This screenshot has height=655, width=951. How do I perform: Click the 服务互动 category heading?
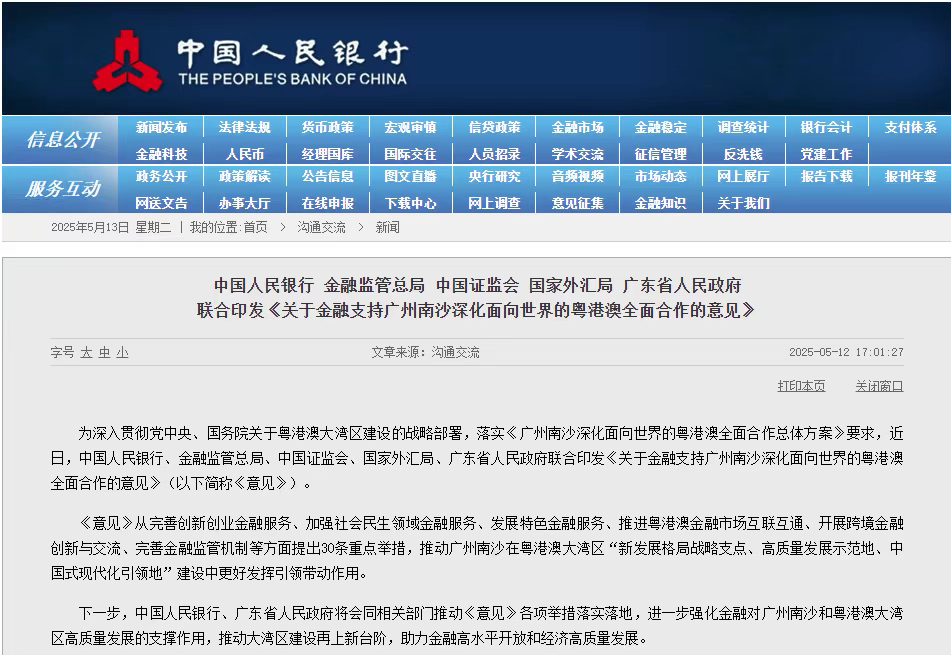63,189
